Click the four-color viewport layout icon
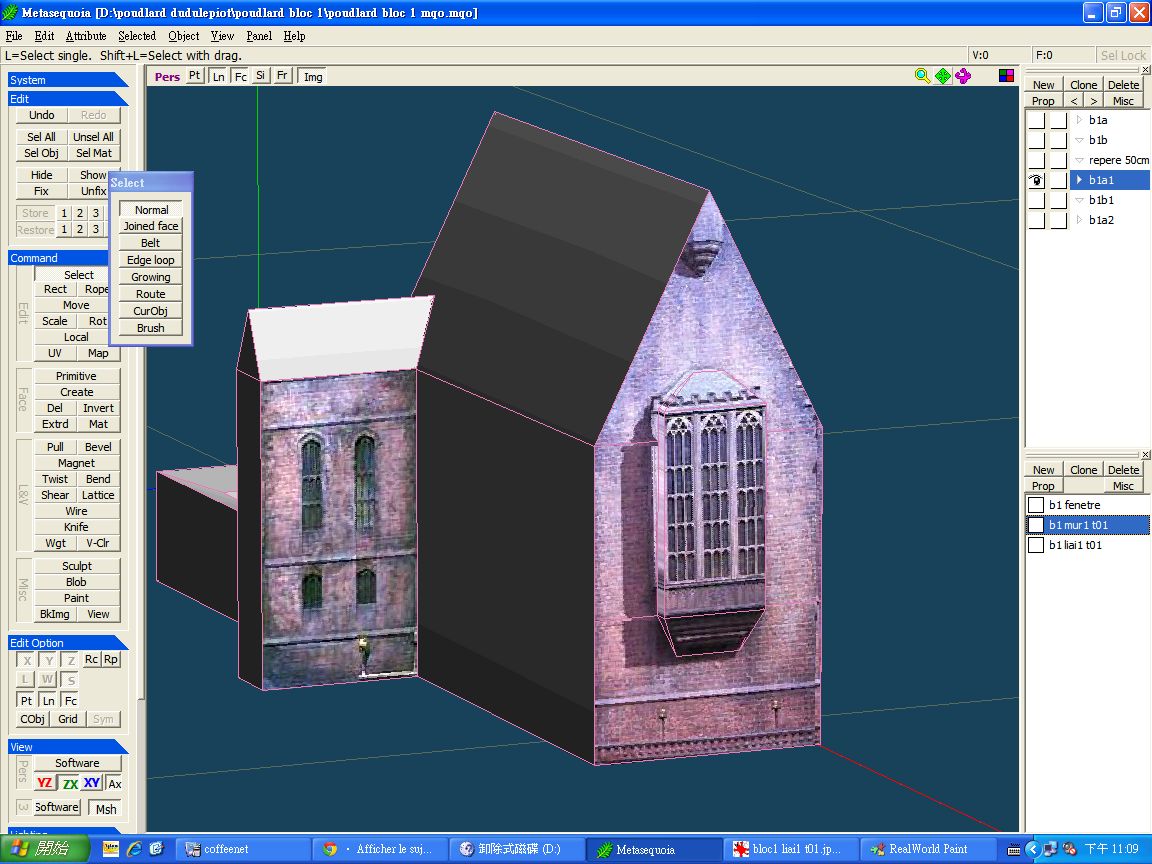 pyautogui.click(x=1006, y=76)
